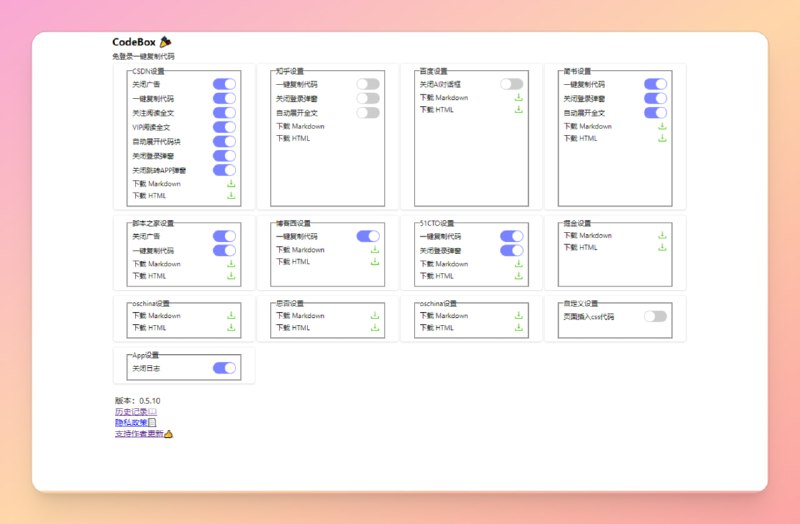Download Markdown in the 思否设置 panel
The image size is (800, 524).
click(x=375, y=316)
